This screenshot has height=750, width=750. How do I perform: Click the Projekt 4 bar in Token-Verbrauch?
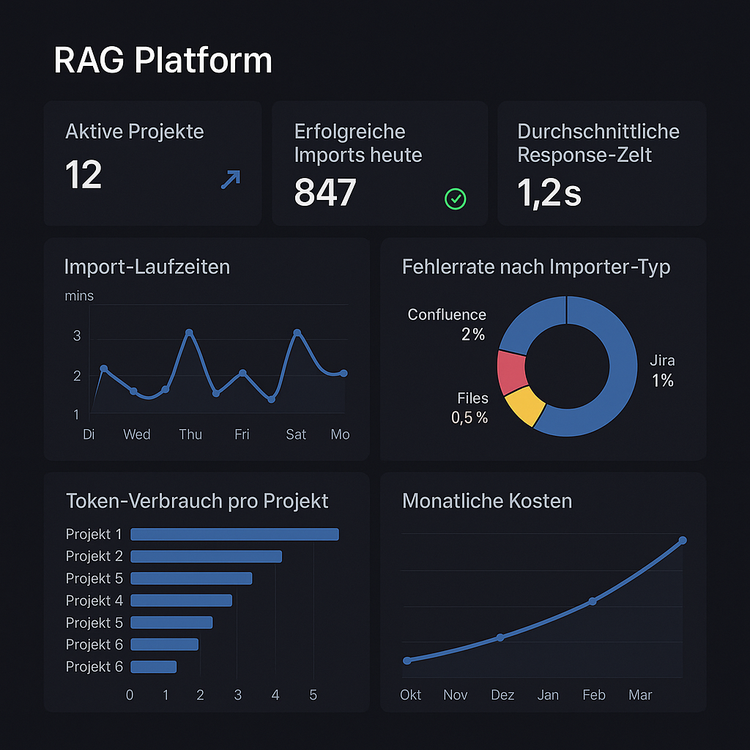[x=181, y=600]
